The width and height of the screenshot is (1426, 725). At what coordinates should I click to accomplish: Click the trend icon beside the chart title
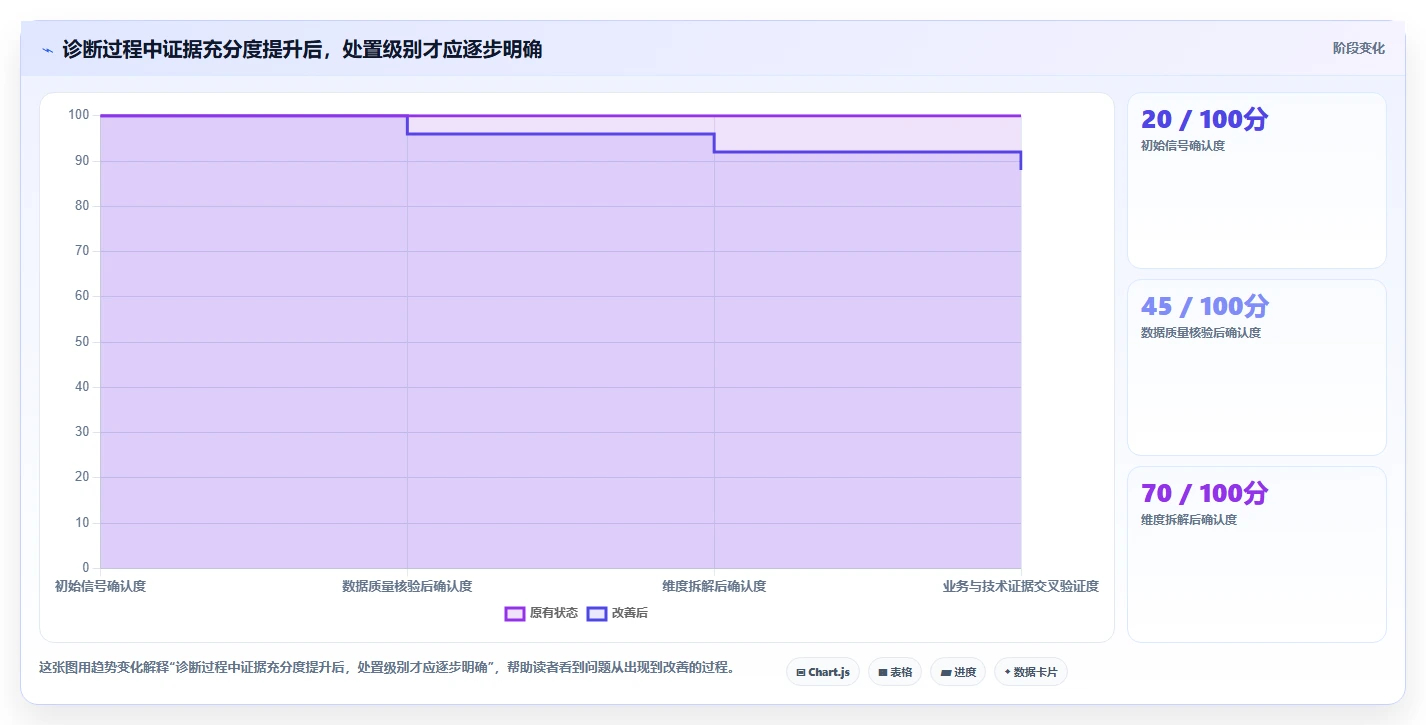pos(47,50)
